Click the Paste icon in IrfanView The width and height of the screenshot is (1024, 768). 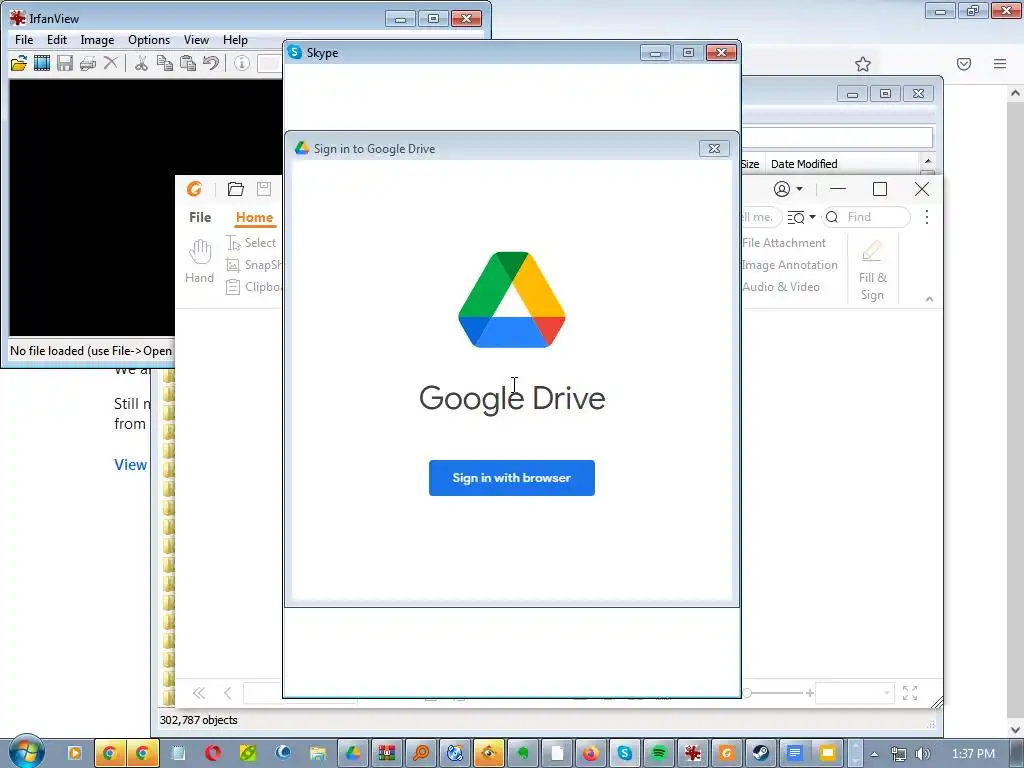pos(188,63)
